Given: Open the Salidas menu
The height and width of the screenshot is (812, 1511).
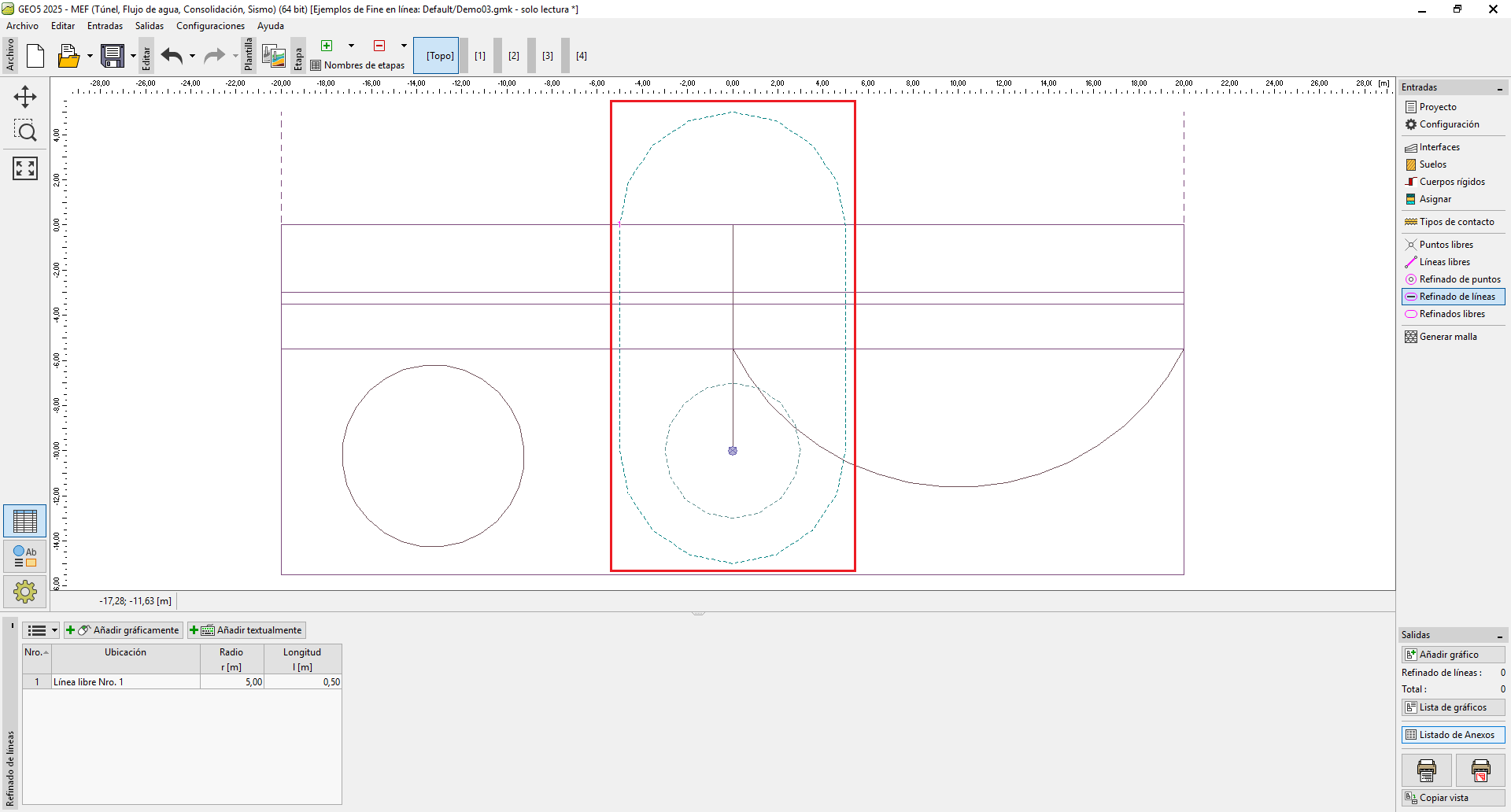Looking at the screenshot, I should coord(149,26).
